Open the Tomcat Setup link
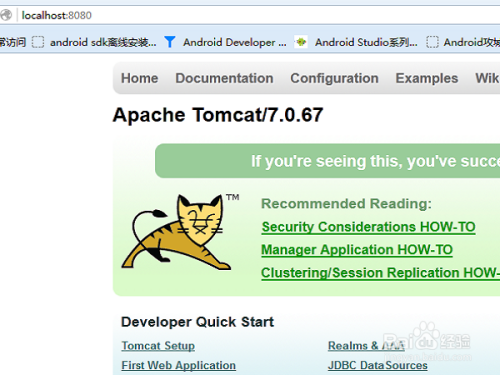Image resolution: width=500 pixels, height=375 pixels. coord(158,346)
